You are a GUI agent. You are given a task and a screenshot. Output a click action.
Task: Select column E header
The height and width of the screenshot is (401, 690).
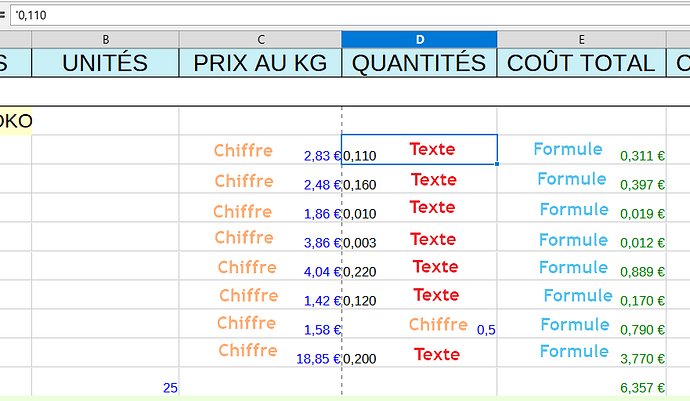[581, 39]
